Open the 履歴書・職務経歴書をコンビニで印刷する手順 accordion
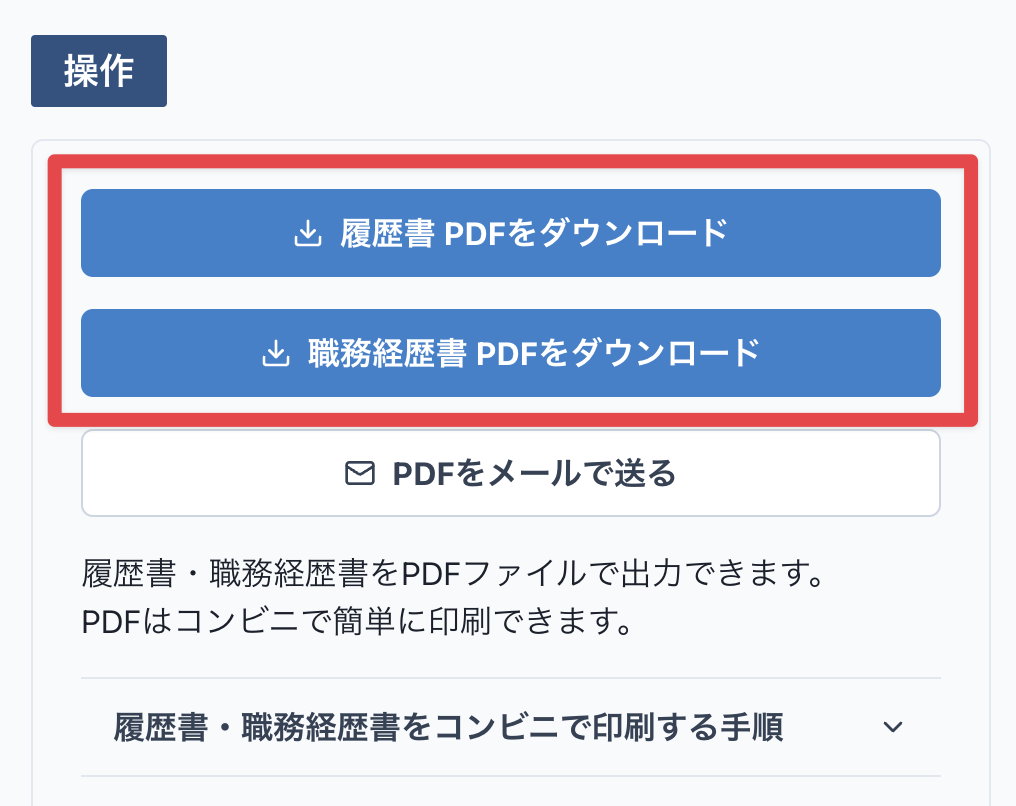 click(x=511, y=727)
